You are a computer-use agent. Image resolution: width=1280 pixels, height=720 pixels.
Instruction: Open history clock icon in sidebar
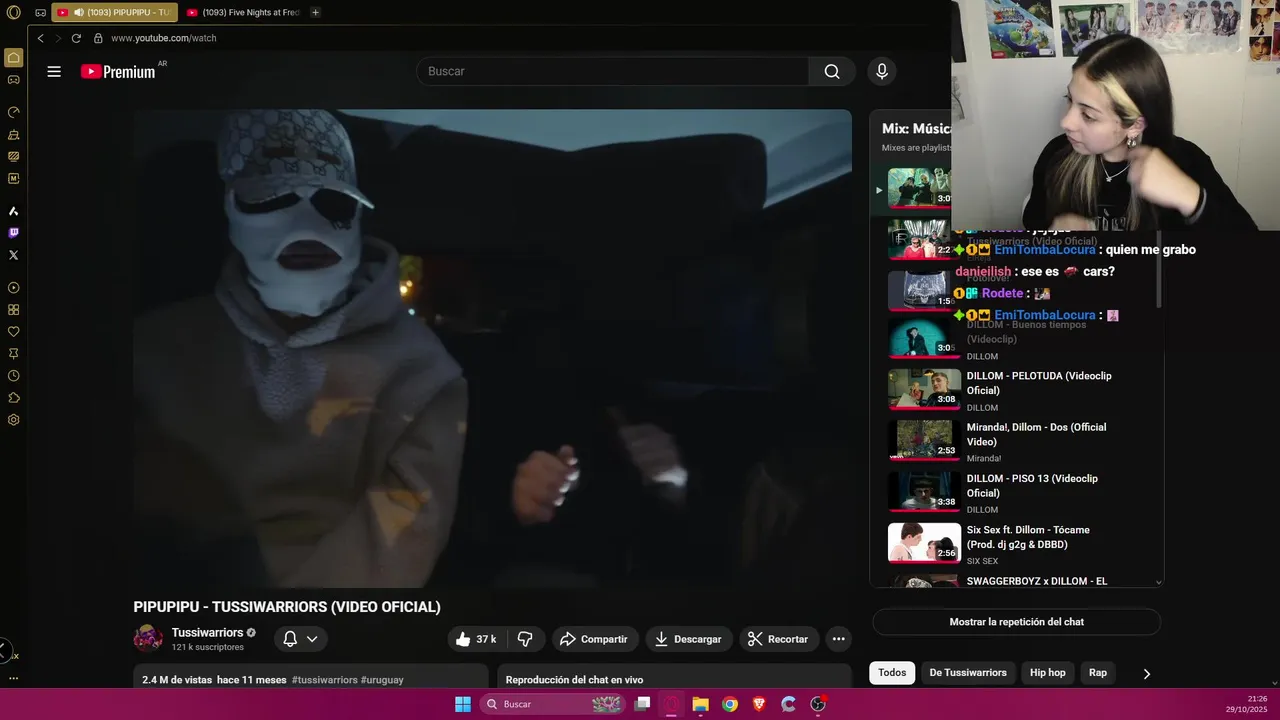click(13, 376)
